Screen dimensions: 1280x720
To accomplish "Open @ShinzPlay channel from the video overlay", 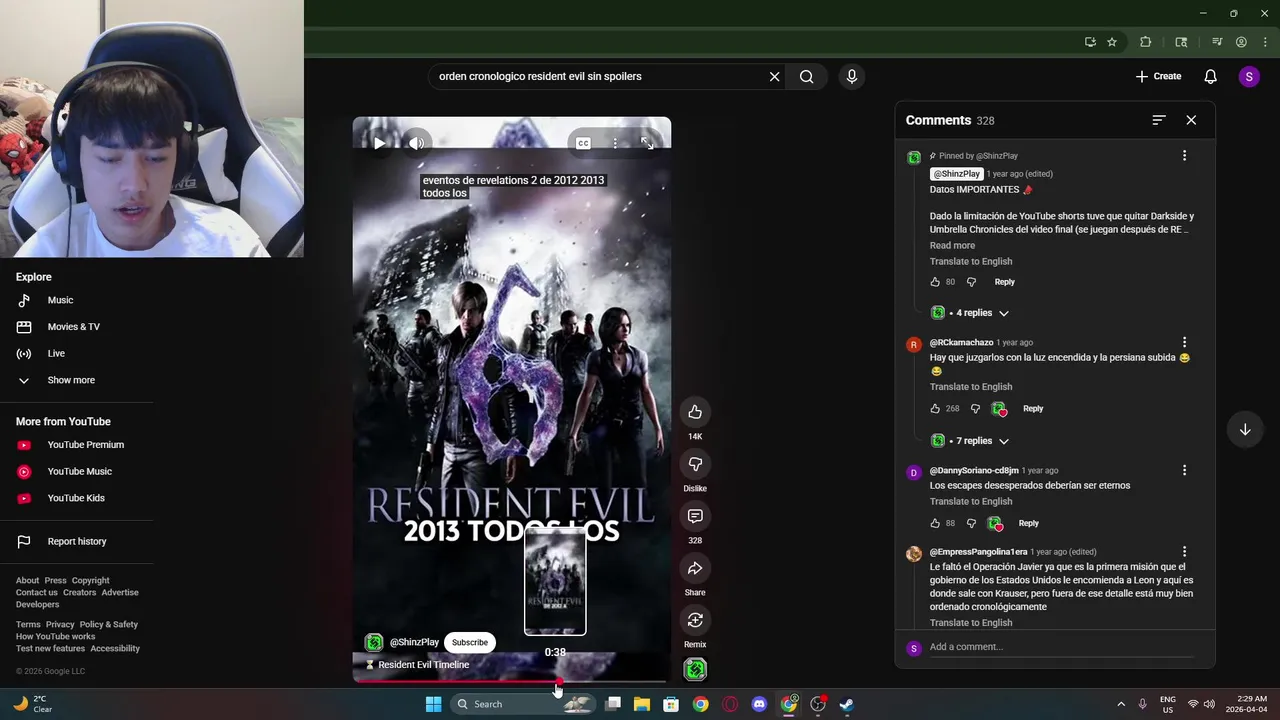I will pos(414,642).
